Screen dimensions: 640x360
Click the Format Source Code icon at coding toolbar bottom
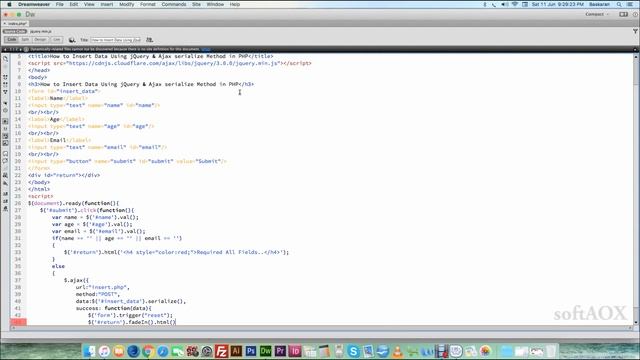point(5,209)
